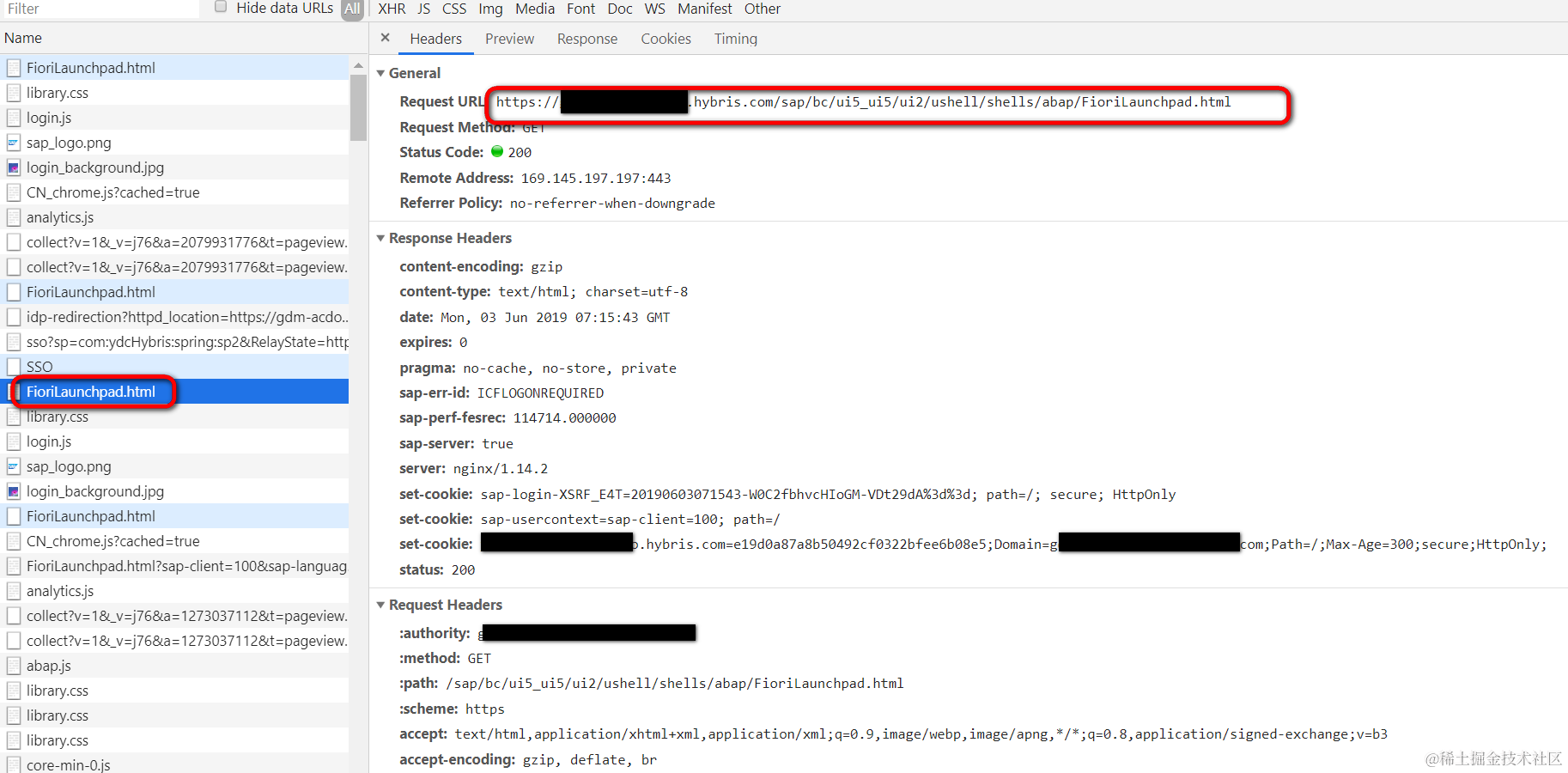Screen dimensions: 1568x773
Task: Click the Referrer Policy value
Action: pos(612,204)
